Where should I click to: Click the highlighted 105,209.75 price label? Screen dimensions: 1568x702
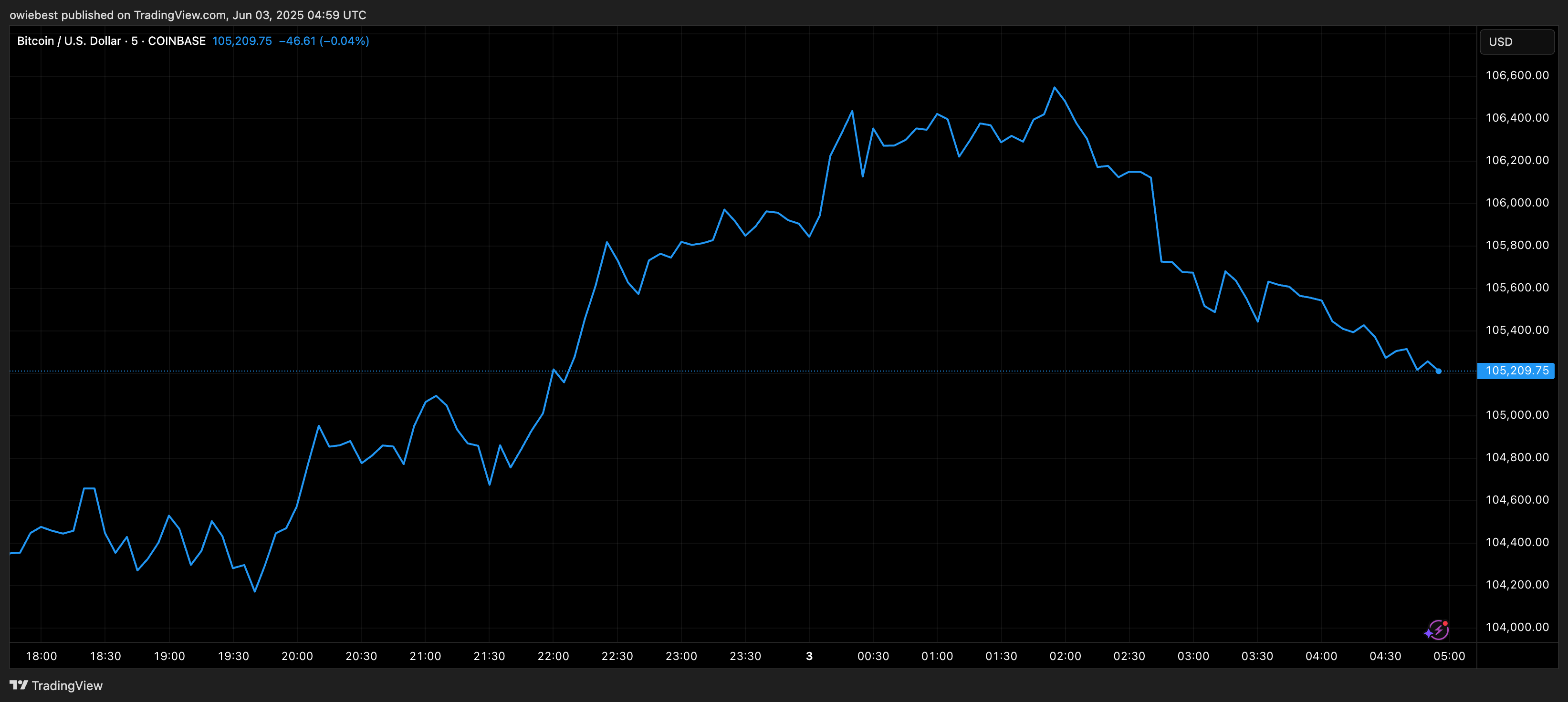coord(1516,371)
